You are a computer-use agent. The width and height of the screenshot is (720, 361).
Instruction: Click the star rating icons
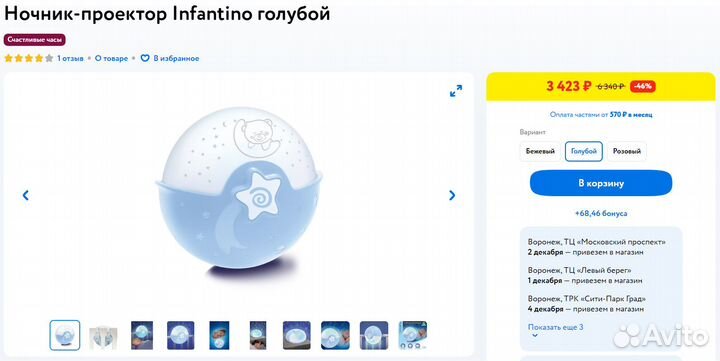[x=28, y=58]
